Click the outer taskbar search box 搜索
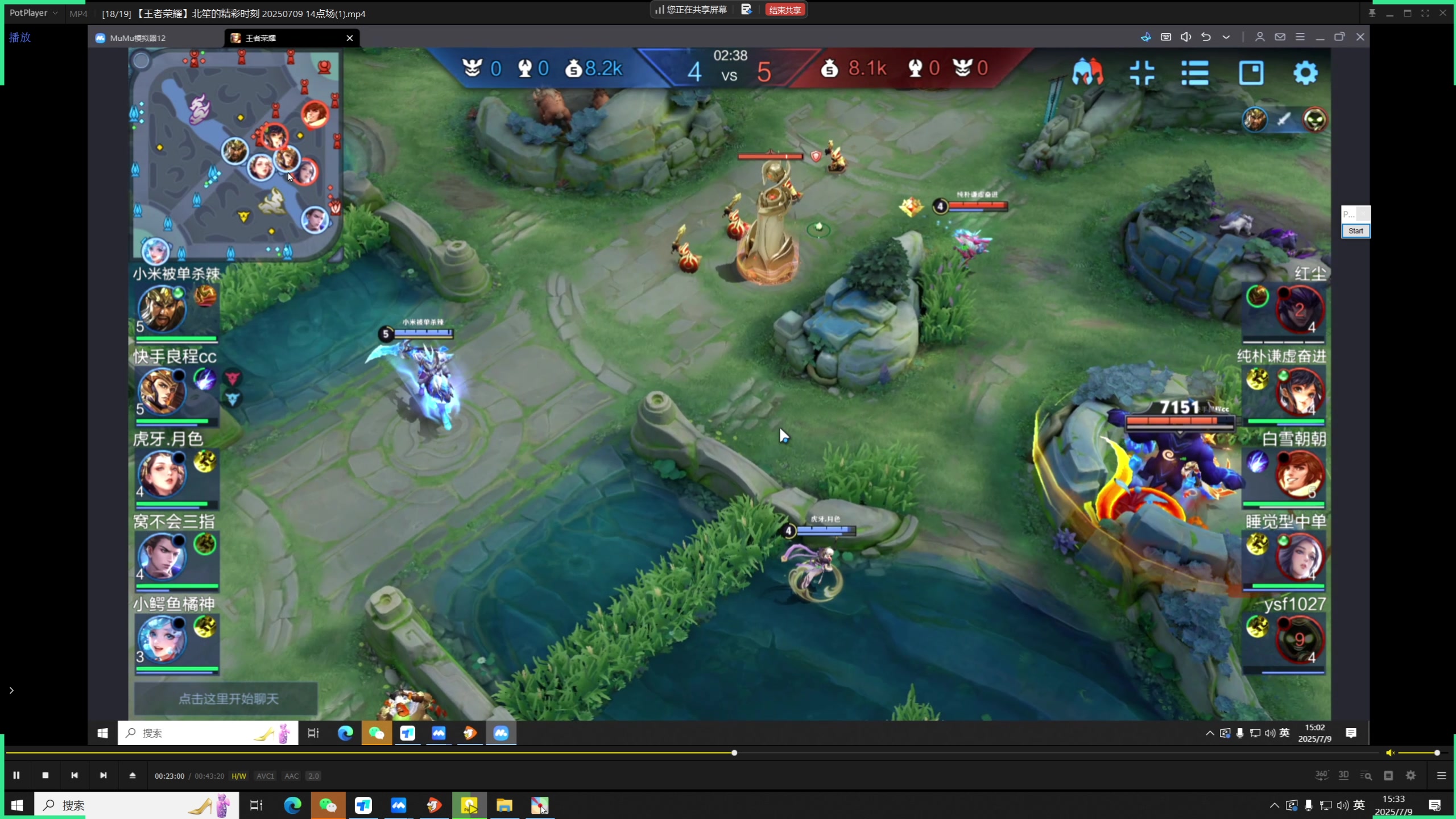This screenshot has height=819, width=1456. pyautogui.click(x=136, y=805)
